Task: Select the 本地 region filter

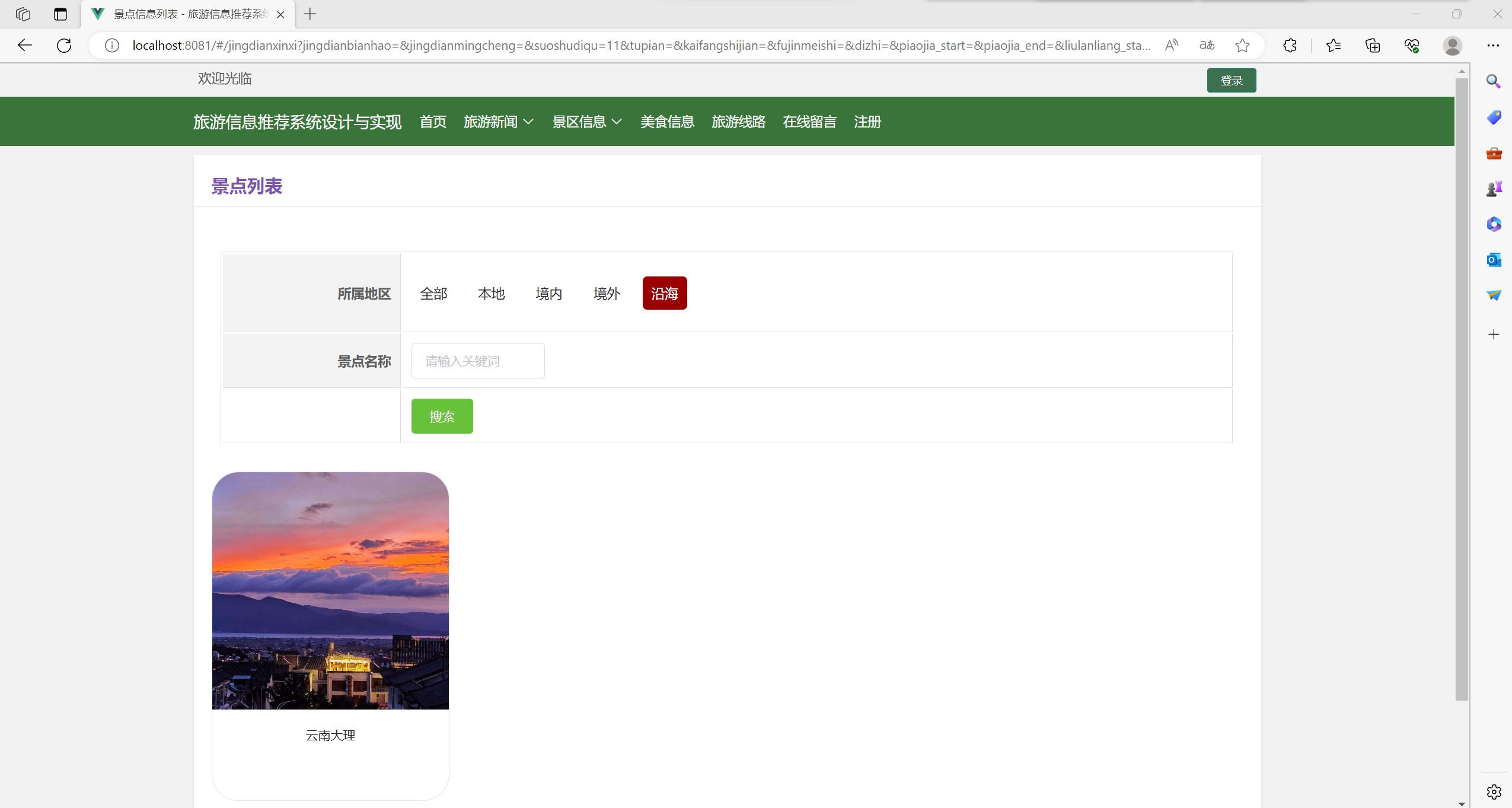Action: click(491, 294)
